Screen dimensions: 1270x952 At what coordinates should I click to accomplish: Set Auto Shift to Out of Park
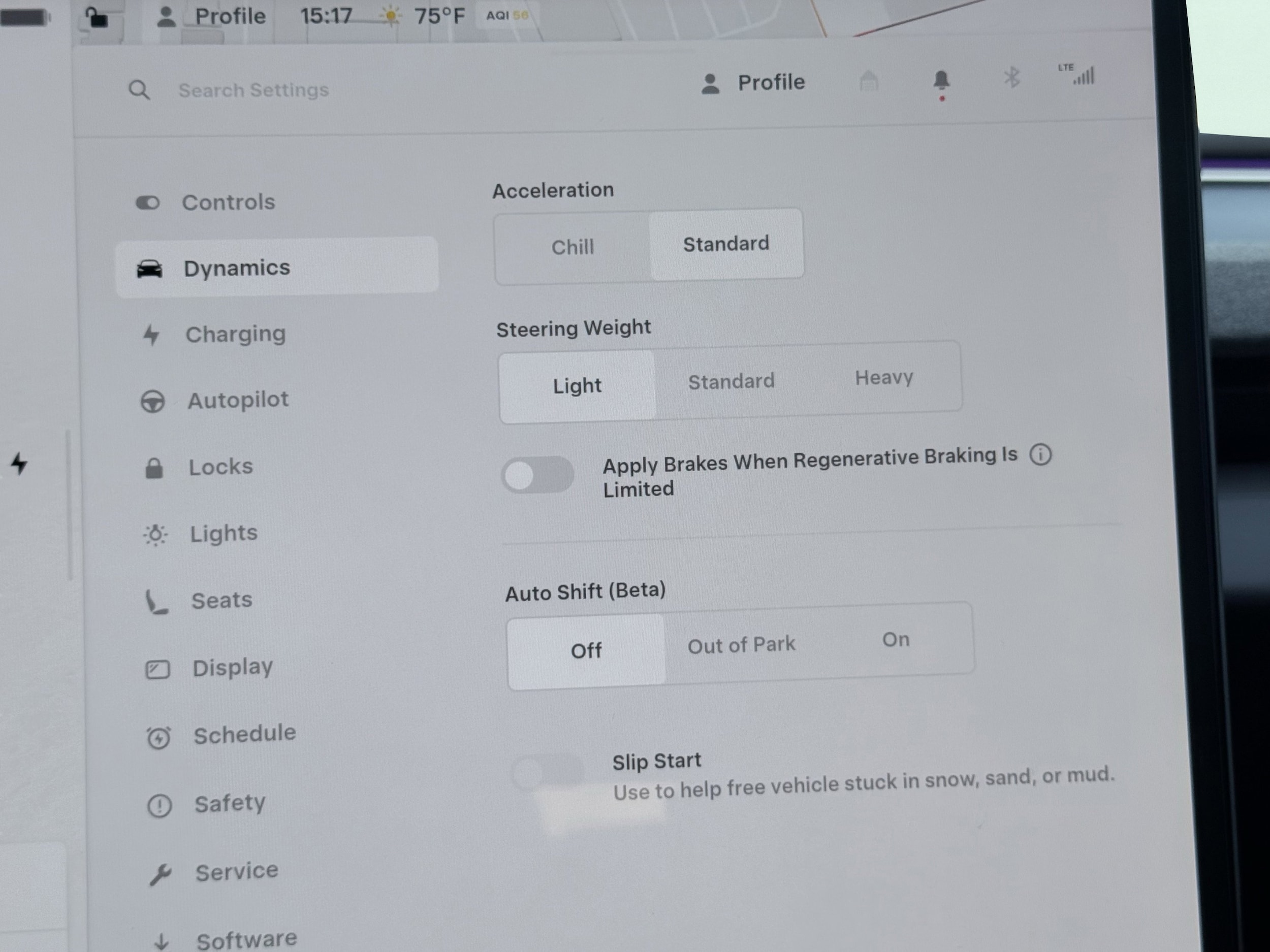pyautogui.click(x=741, y=645)
